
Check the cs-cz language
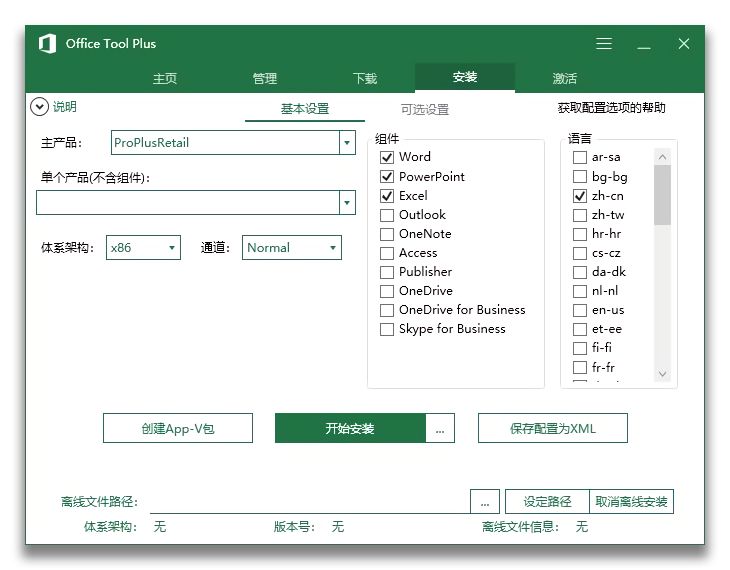[x=580, y=253]
